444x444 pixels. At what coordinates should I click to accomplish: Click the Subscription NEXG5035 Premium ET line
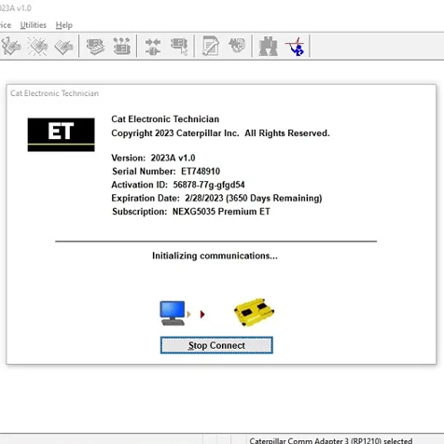[x=191, y=212]
